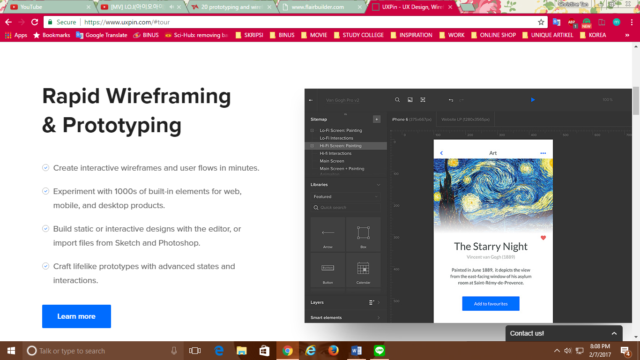Click the Add to favourites button
The height and width of the screenshot is (360, 640).
click(x=491, y=304)
